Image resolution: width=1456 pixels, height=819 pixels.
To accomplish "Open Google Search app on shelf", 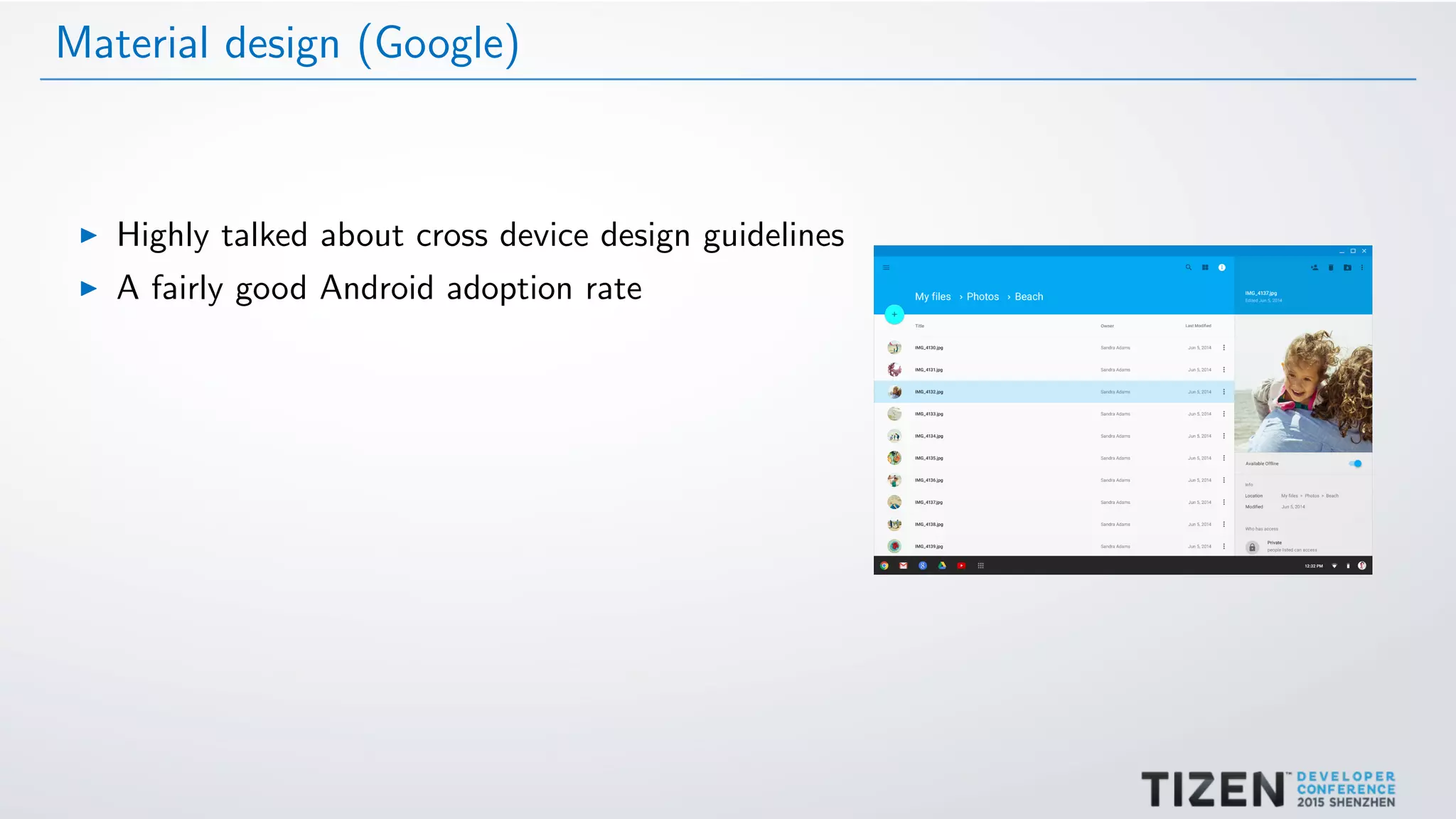I will coord(923,566).
